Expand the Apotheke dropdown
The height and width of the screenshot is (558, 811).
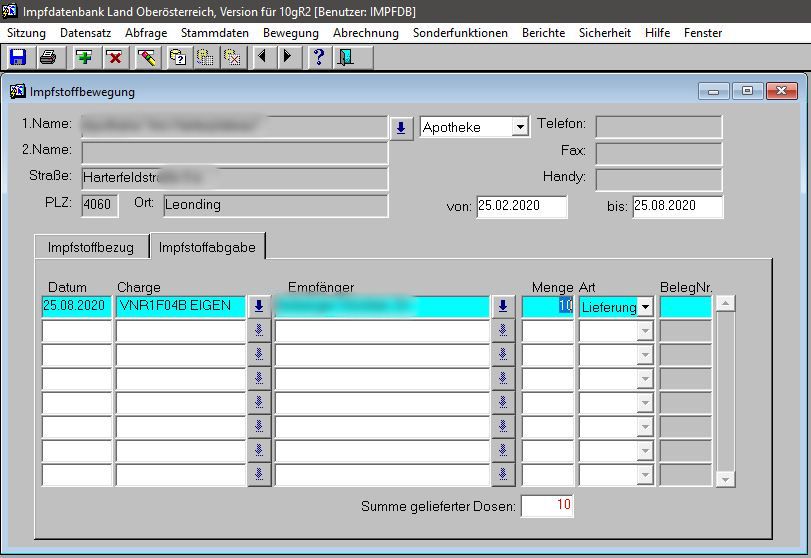pyautogui.click(x=519, y=128)
